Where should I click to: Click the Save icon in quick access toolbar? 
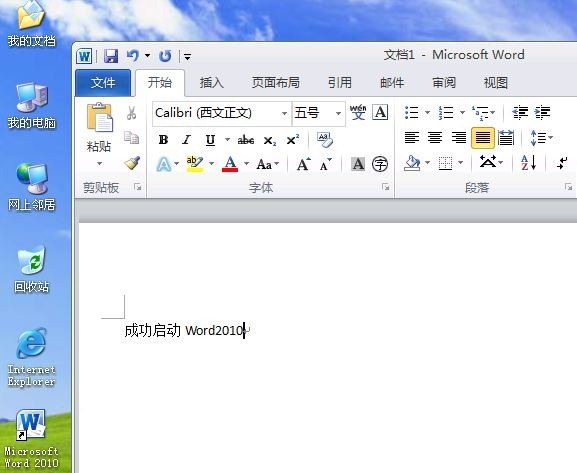(111, 56)
